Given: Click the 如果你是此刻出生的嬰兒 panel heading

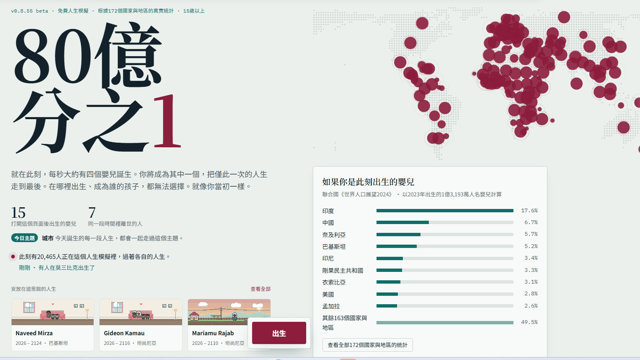Looking at the screenshot, I should pyautogui.click(x=368, y=182).
